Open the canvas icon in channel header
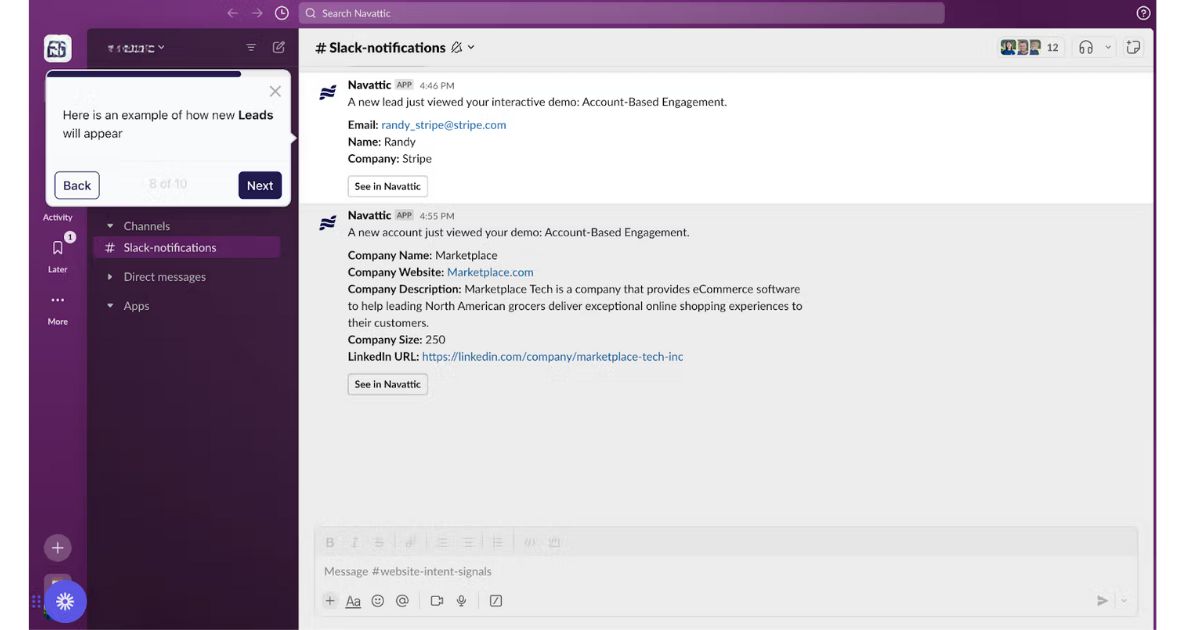 coord(1133,47)
